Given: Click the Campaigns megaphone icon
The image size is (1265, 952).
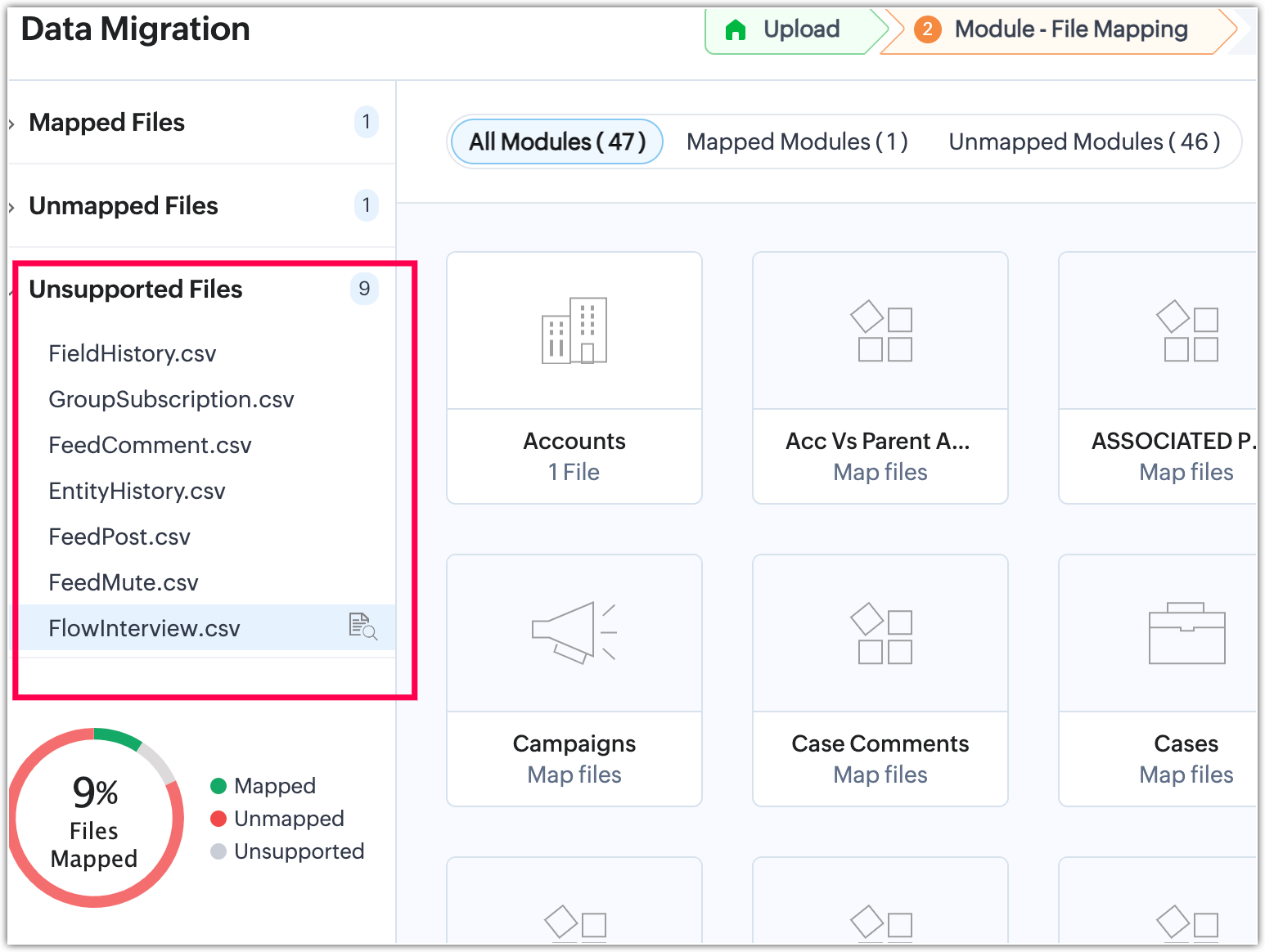Looking at the screenshot, I should tap(574, 633).
